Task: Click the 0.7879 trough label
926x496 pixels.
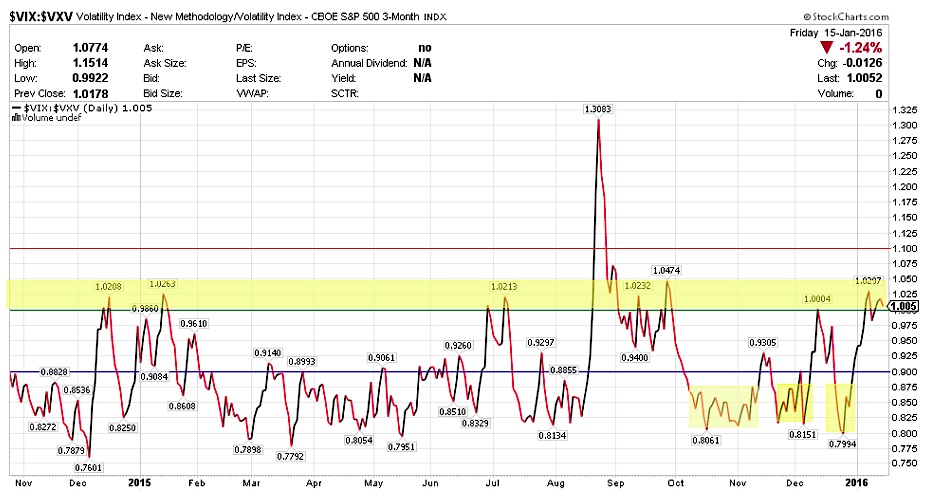Action: 71,451
